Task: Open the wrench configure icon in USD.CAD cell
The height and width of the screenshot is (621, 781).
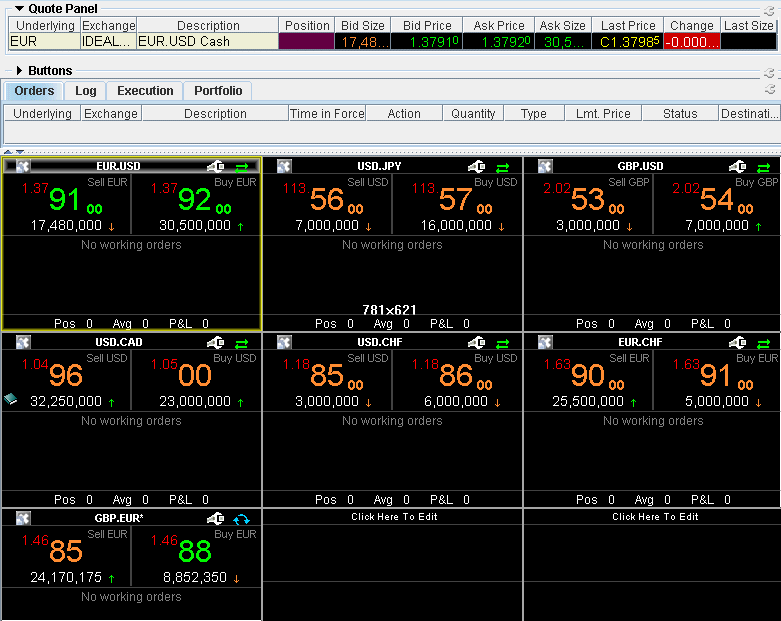Action: click(x=216, y=343)
